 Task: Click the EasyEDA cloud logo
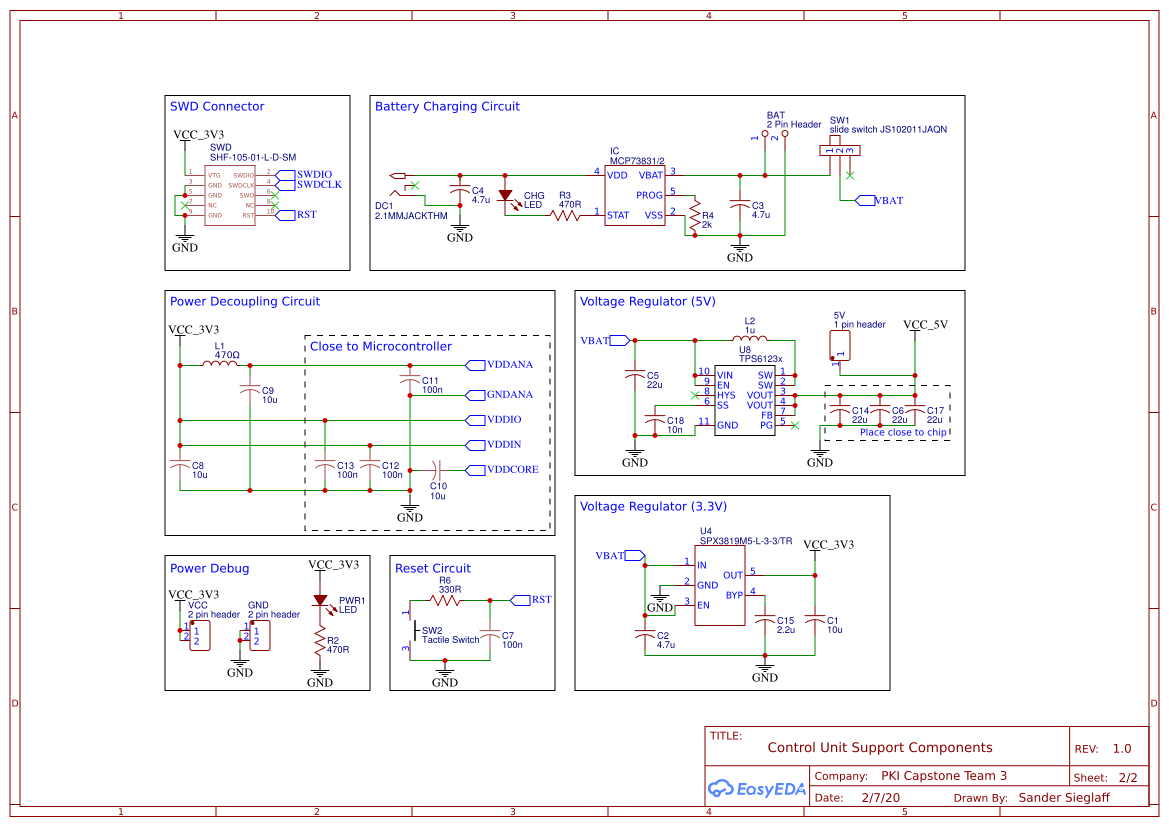722,789
